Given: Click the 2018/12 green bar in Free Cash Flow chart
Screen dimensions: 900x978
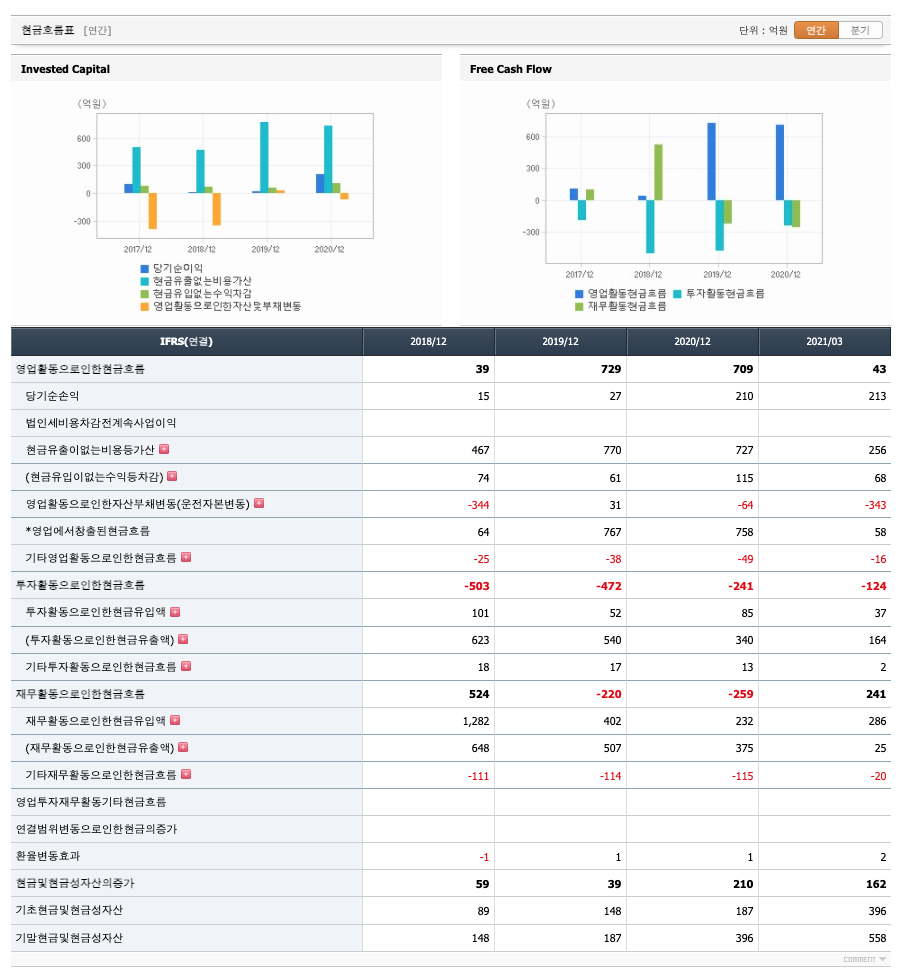Looking at the screenshot, I should pos(658,172).
